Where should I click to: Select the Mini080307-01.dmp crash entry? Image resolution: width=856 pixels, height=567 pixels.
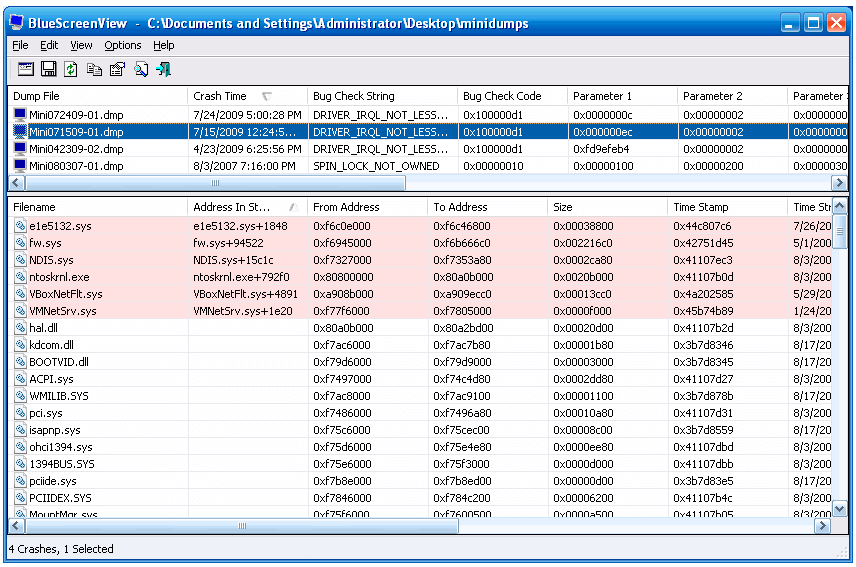coord(76,166)
